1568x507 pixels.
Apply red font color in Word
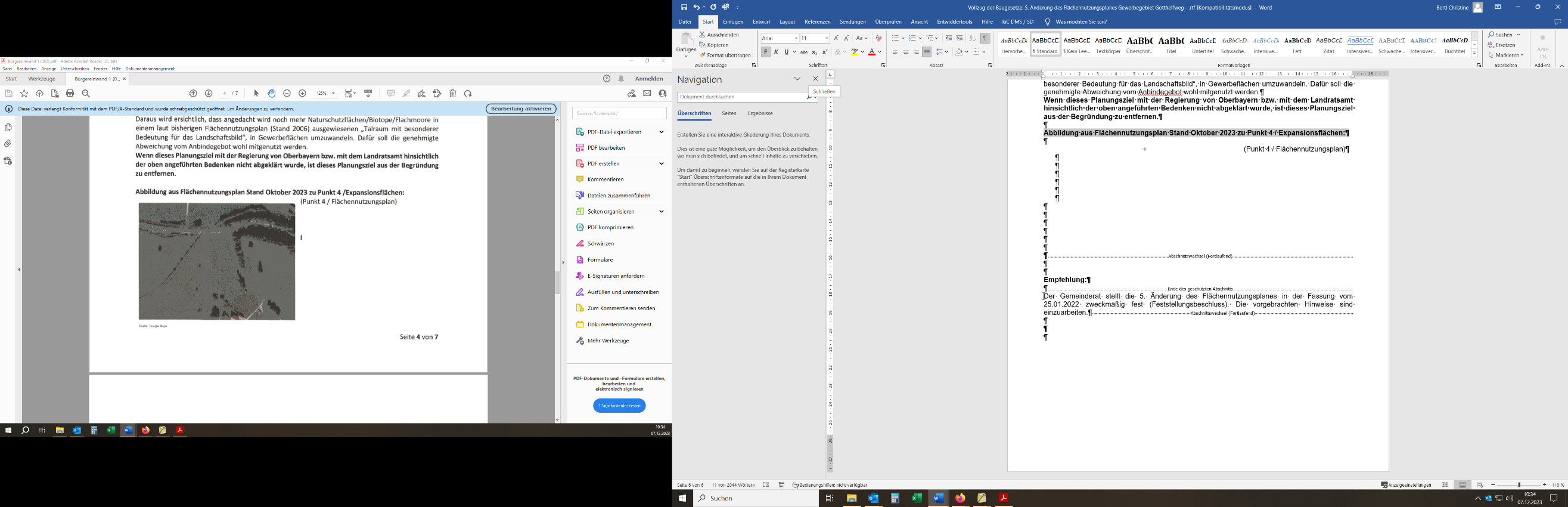pos(872,52)
